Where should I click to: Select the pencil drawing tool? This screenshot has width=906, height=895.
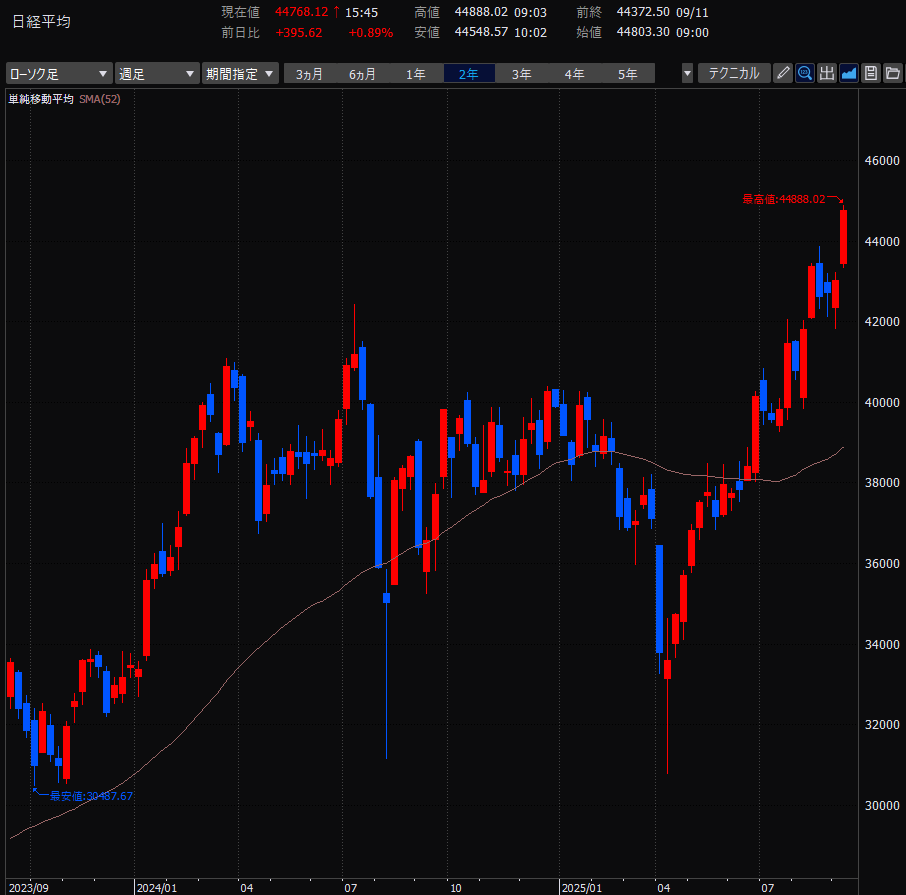[783, 73]
